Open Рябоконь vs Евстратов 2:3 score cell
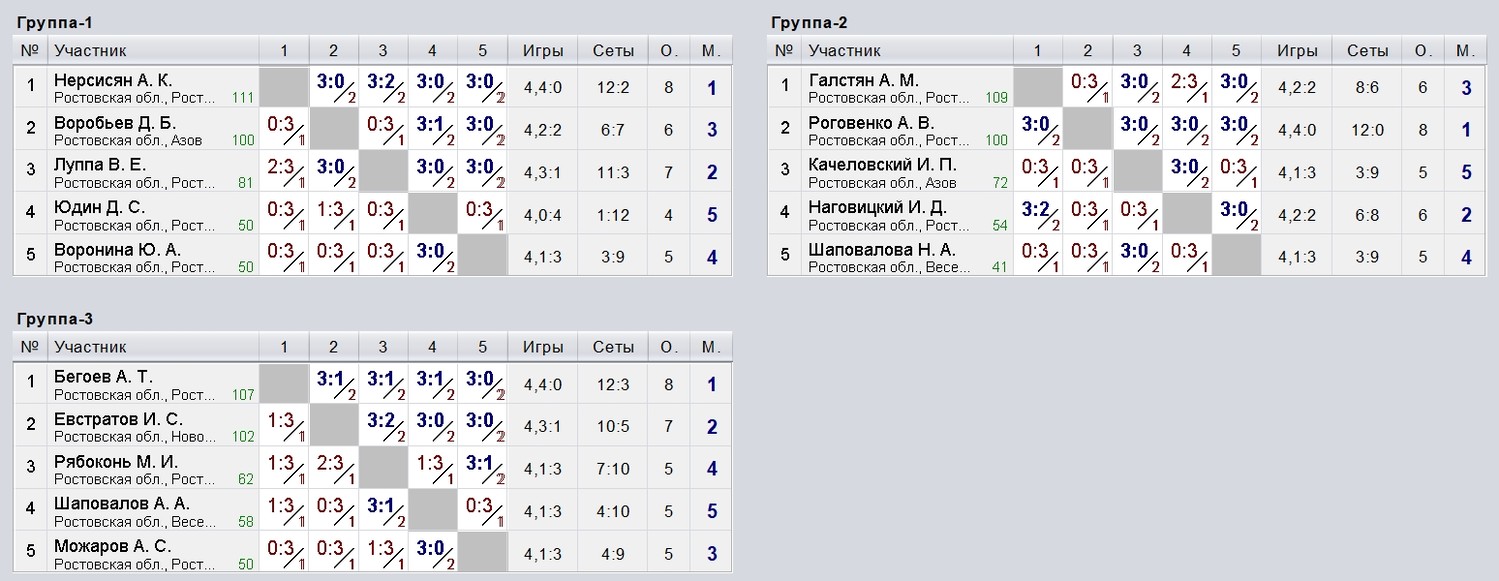 [x=334, y=467]
